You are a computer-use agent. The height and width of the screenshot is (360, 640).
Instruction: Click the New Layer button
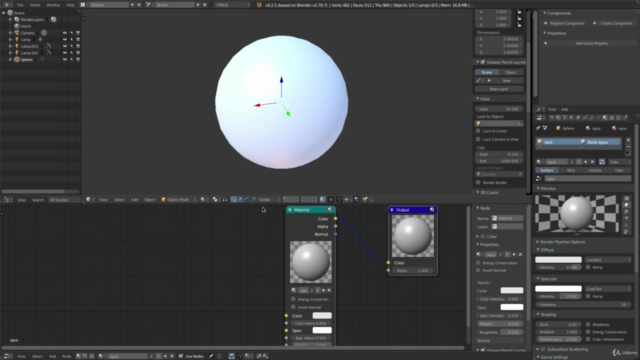coord(499,89)
